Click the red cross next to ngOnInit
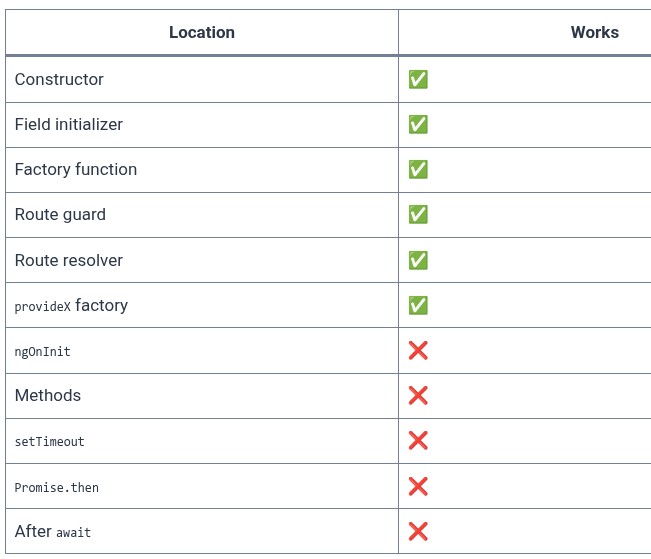Screen dimensions: 651x559 418,351
